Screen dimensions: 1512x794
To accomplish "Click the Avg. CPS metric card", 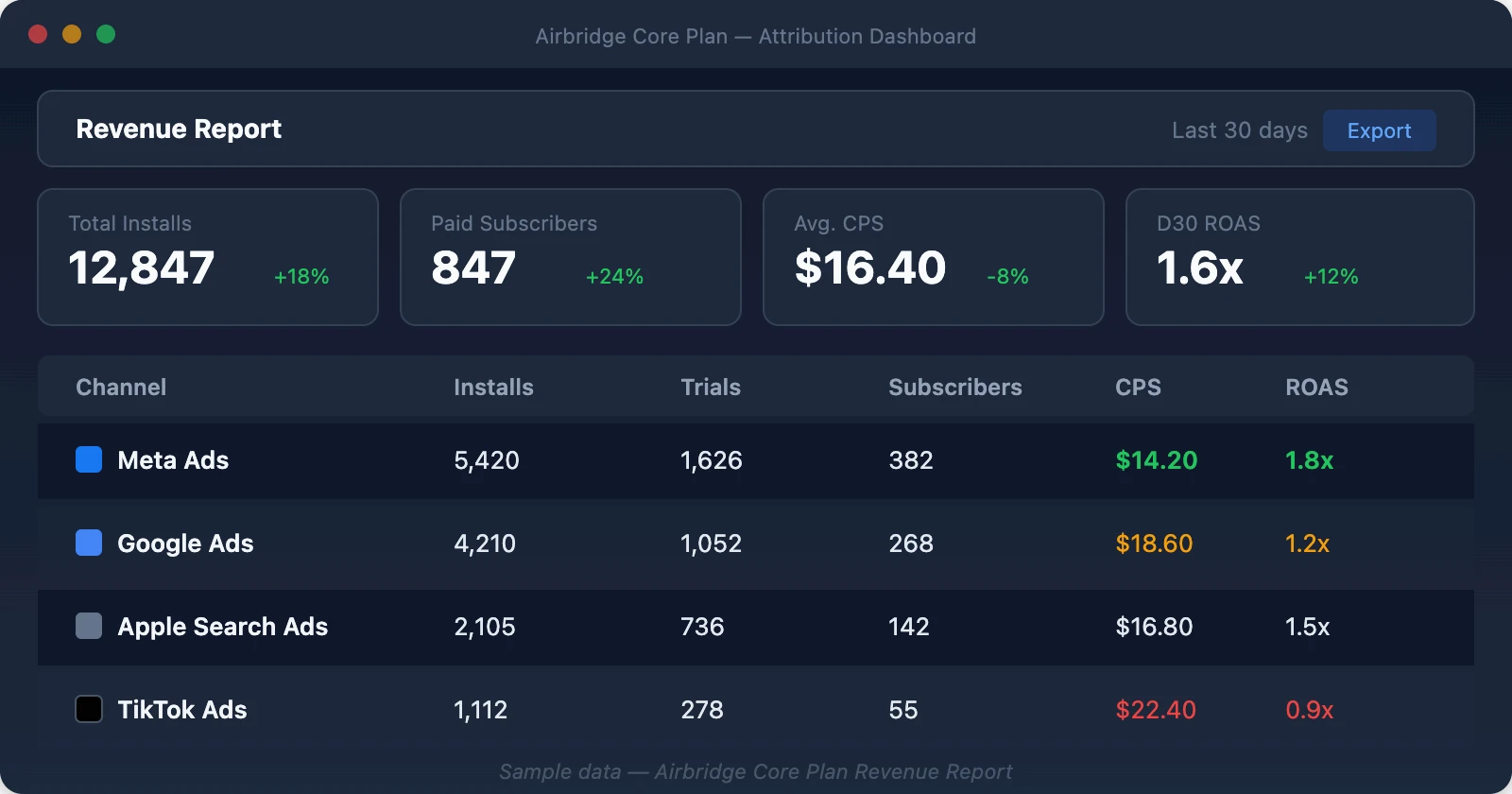I will [933, 257].
